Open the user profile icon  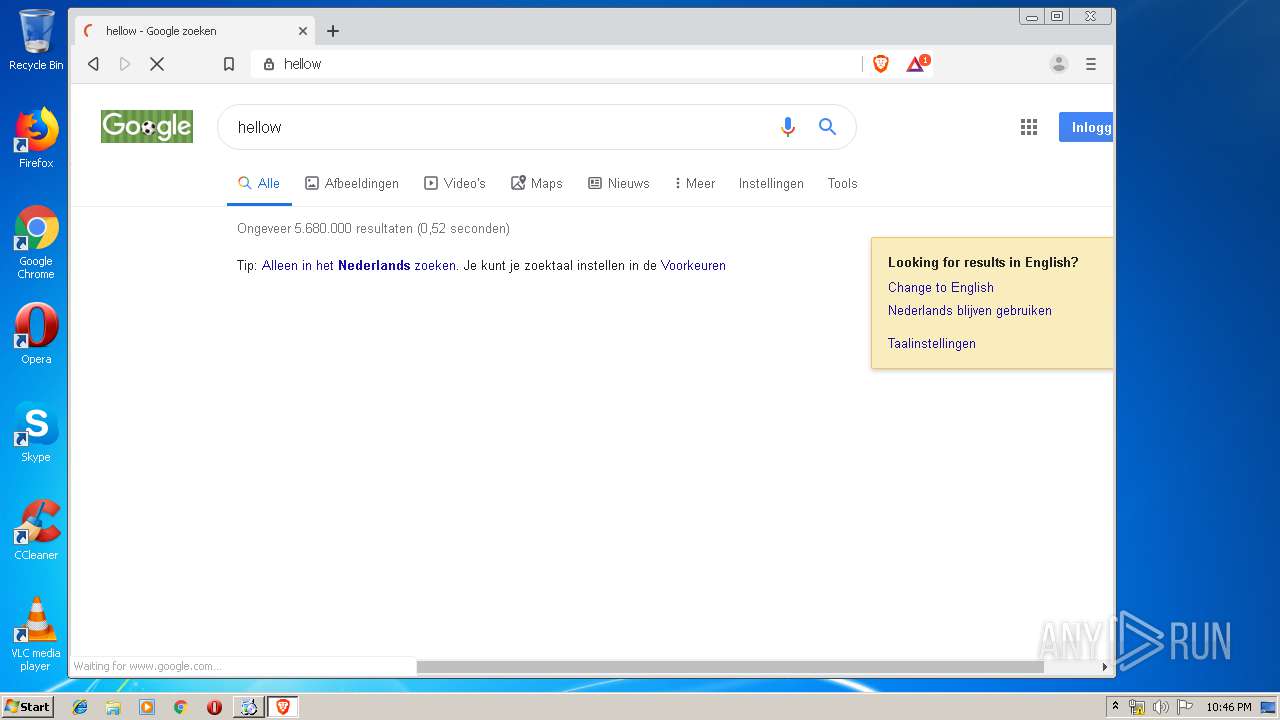(1059, 64)
